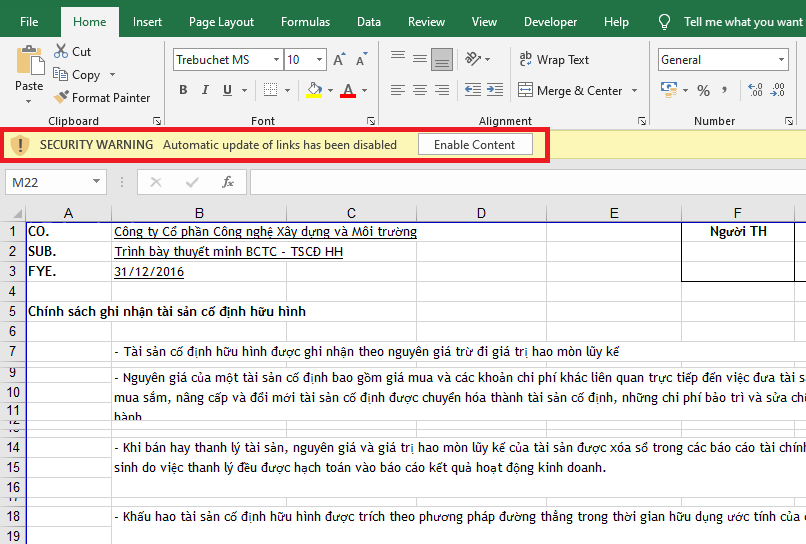Viewport: 806px width, 544px height.
Task: Click the Format Painter brush
Action: (x=62, y=98)
